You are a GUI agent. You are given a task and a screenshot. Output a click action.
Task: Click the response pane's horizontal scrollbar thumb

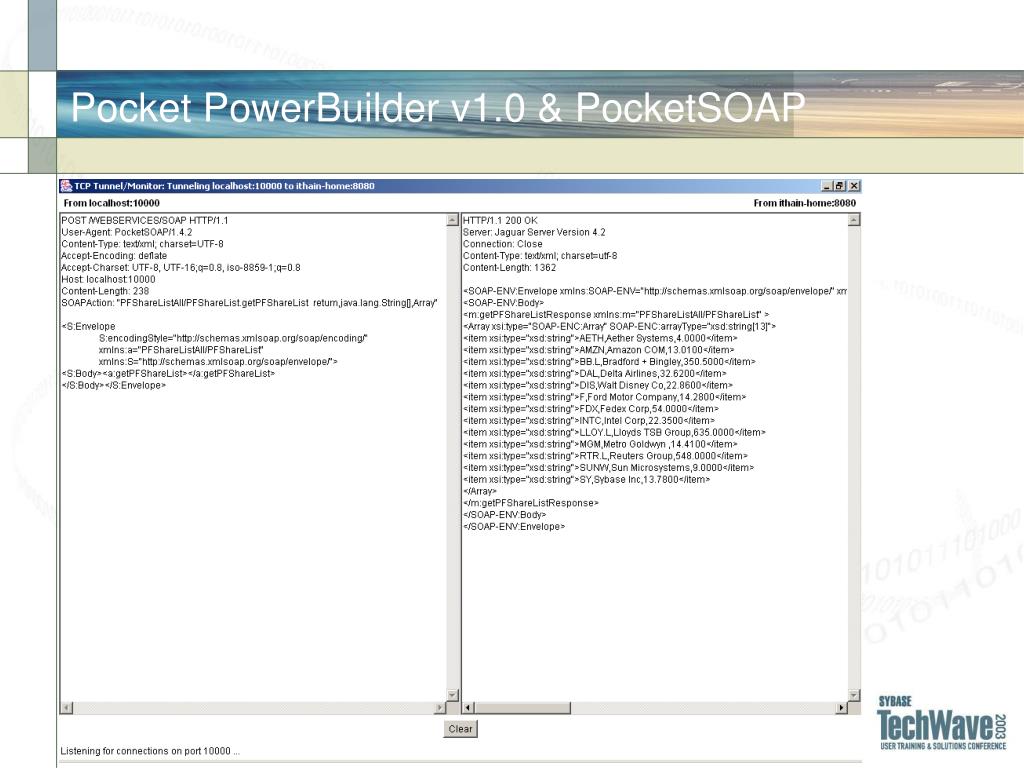[x=522, y=708]
